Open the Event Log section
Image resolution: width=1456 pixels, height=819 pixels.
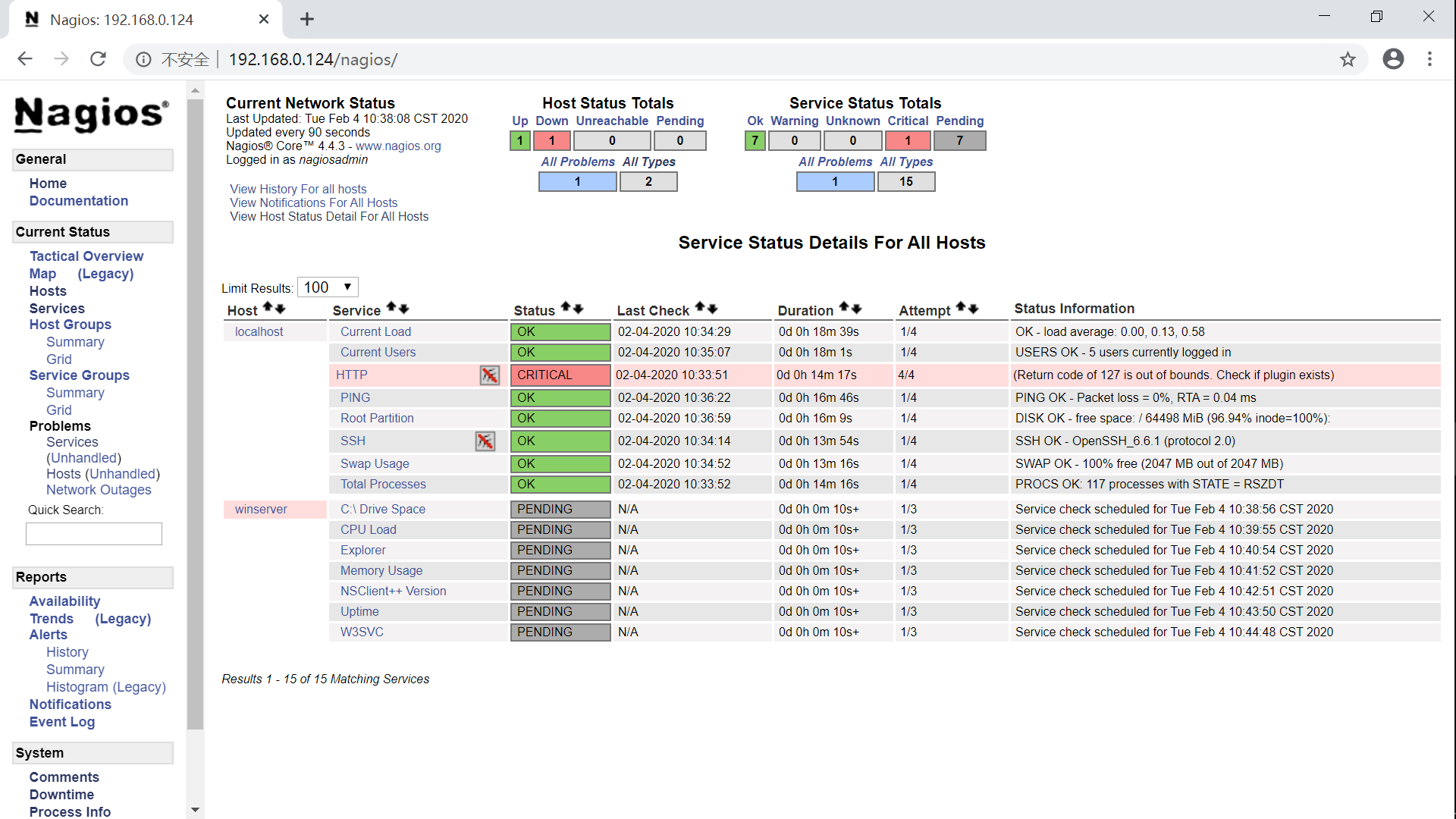pyautogui.click(x=61, y=721)
